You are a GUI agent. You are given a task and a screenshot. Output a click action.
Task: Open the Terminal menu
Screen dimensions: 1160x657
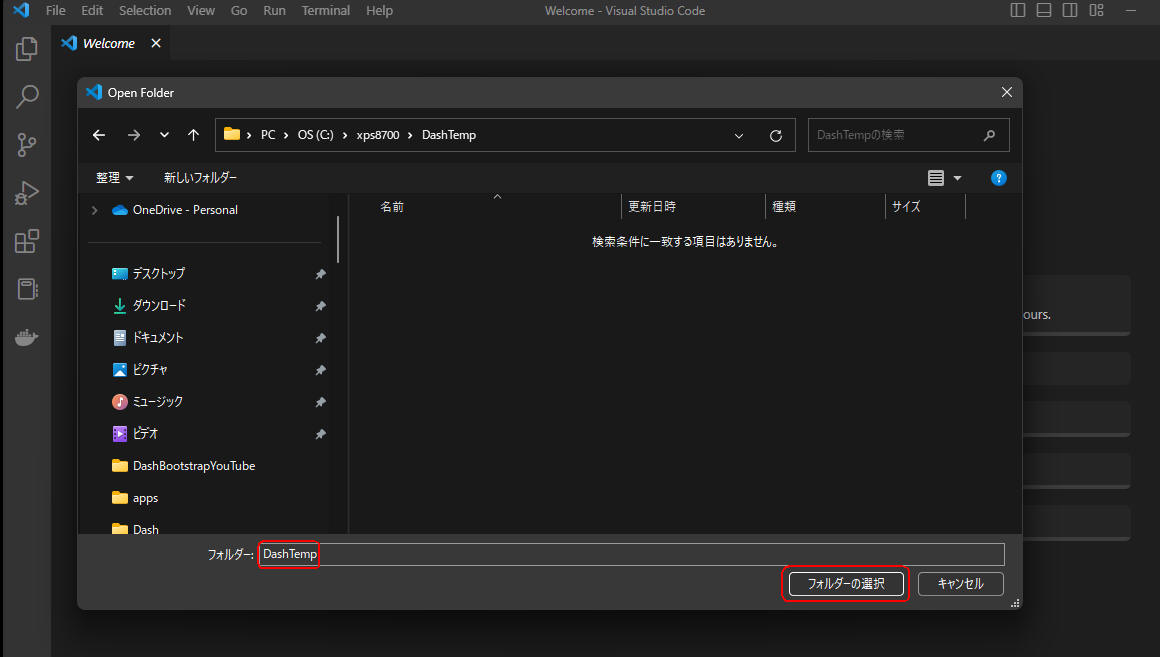click(326, 10)
